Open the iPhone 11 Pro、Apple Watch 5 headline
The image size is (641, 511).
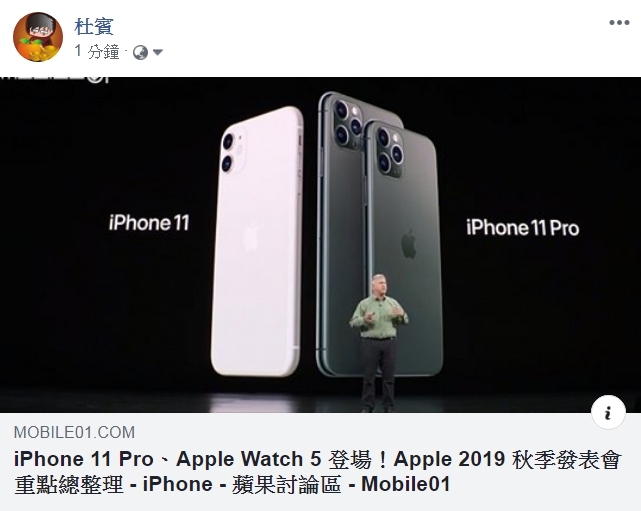click(x=317, y=459)
